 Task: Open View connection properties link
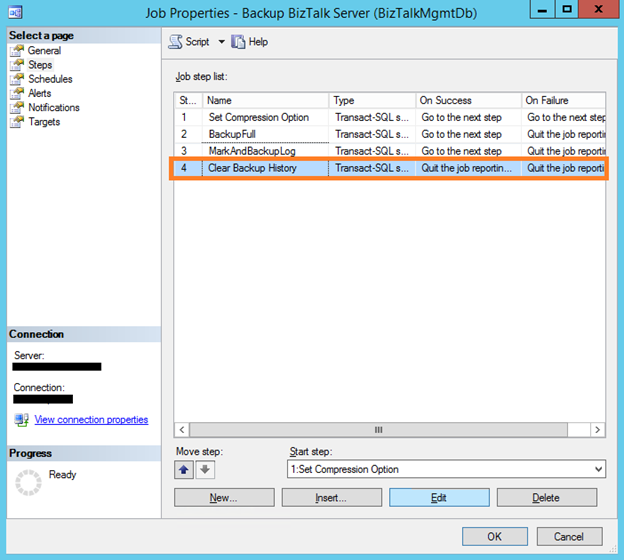tap(91, 420)
